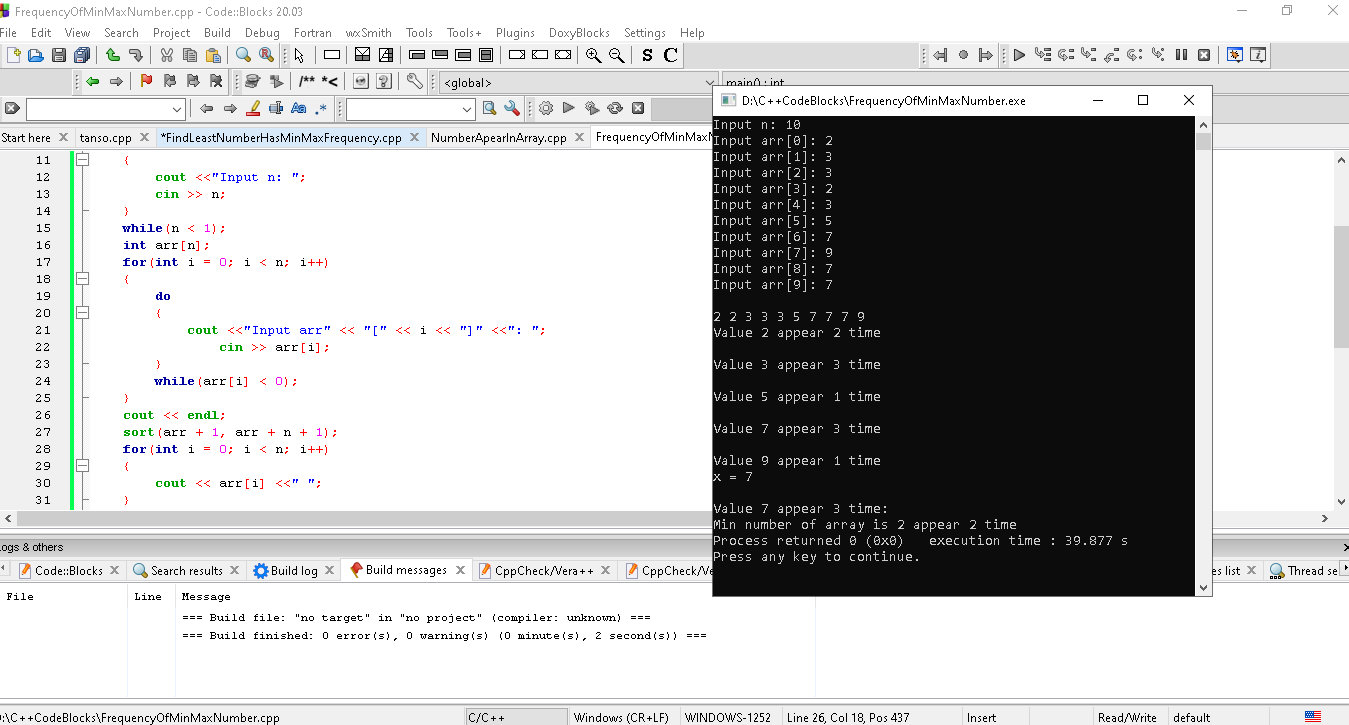
Task: Run the program with the green play icon
Action: pos(569,108)
